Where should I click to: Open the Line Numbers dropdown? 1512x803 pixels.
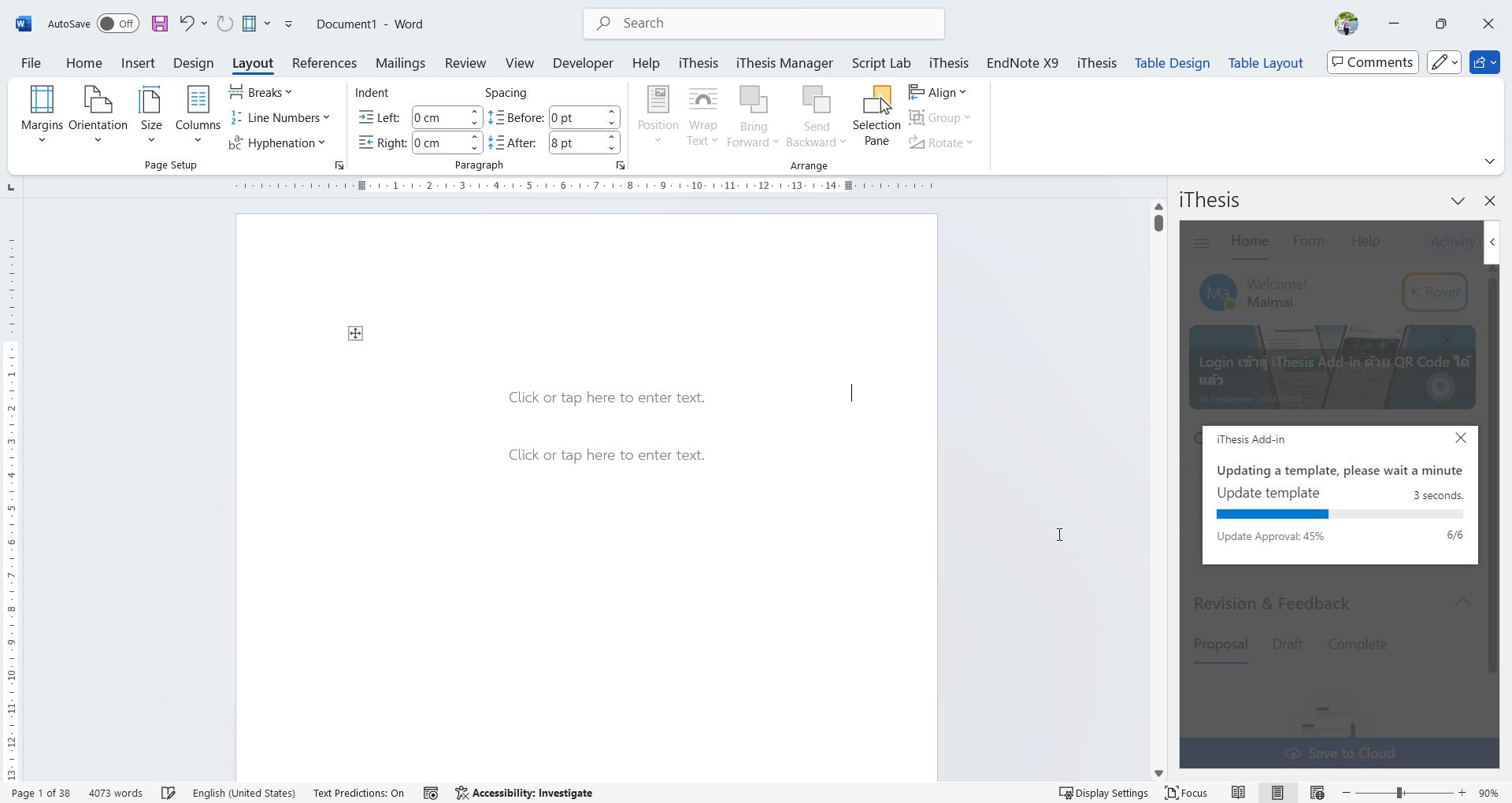point(280,117)
